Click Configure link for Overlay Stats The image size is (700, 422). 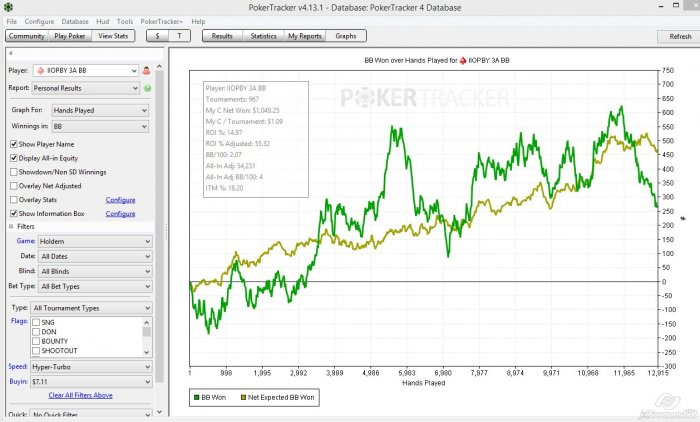click(121, 200)
